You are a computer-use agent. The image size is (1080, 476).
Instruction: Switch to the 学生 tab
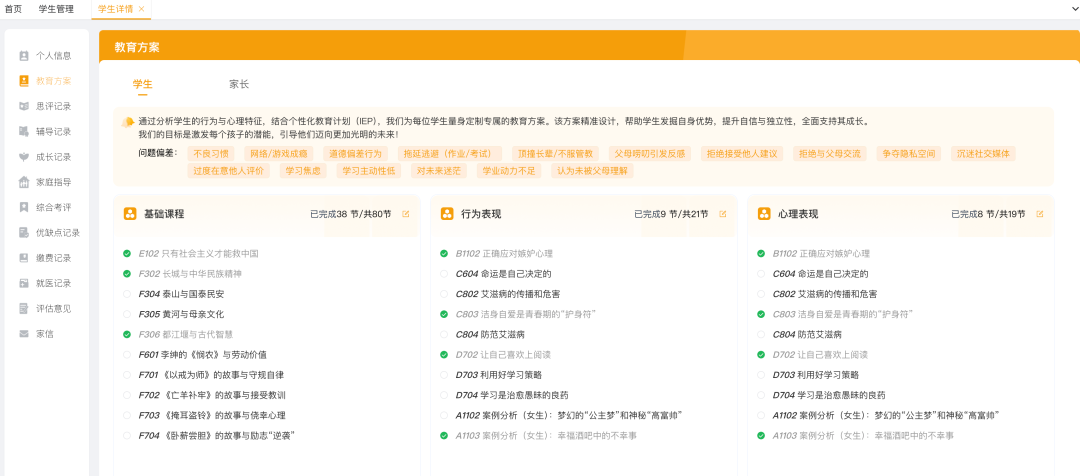click(143, 85)
